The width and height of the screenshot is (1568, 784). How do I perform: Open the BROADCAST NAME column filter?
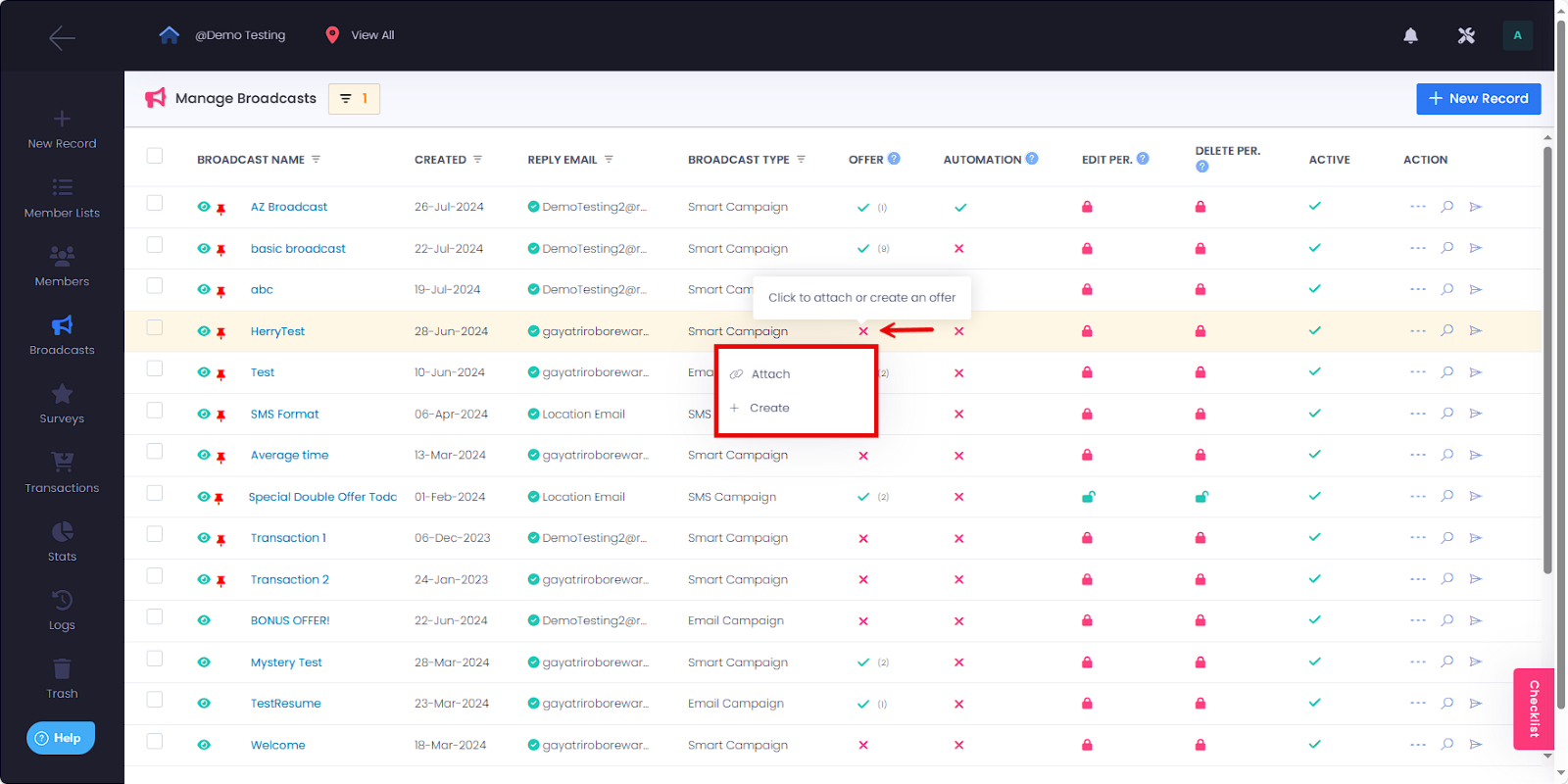316,159
